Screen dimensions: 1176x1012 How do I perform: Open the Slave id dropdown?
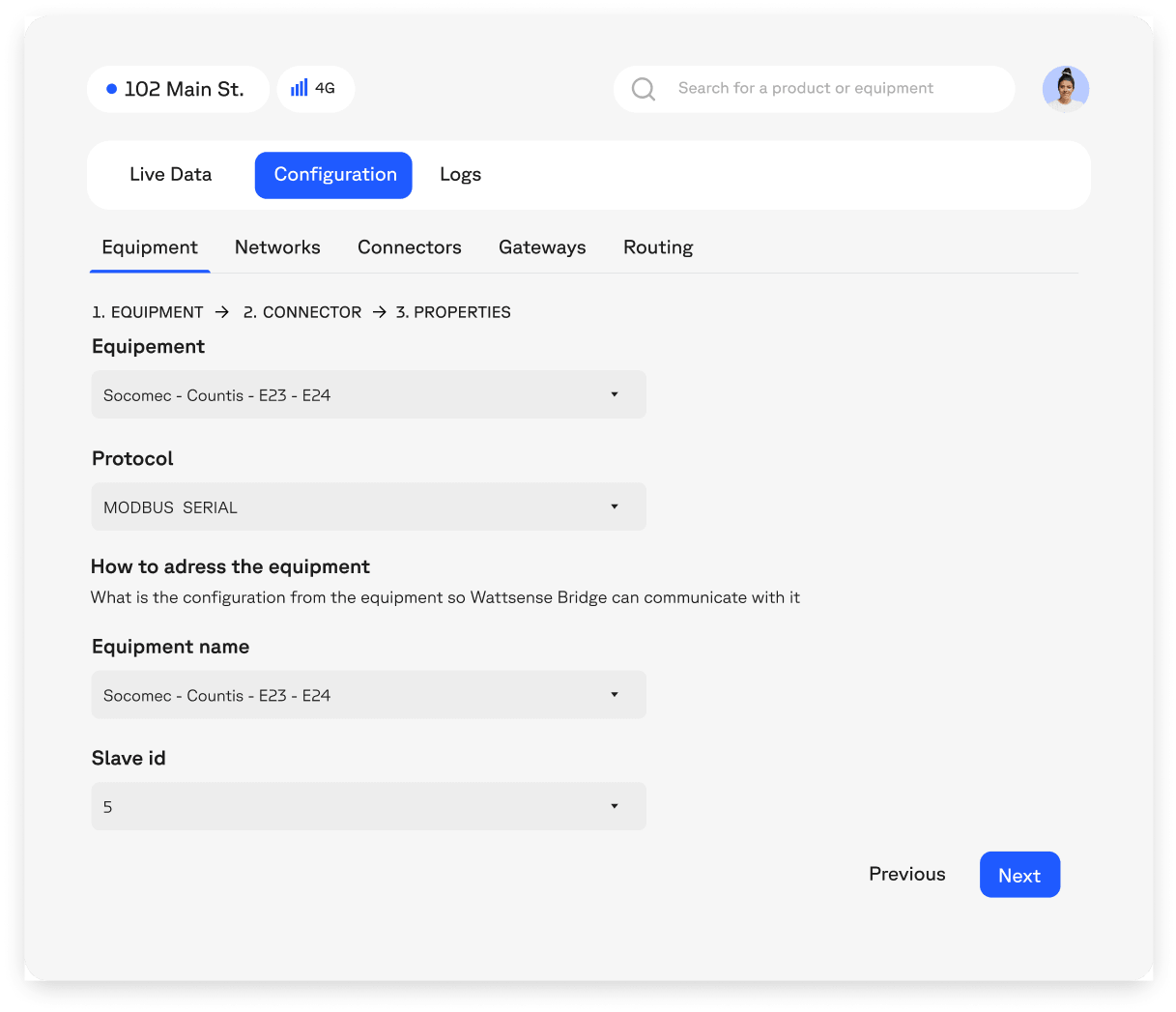click(x=368, y=806)
